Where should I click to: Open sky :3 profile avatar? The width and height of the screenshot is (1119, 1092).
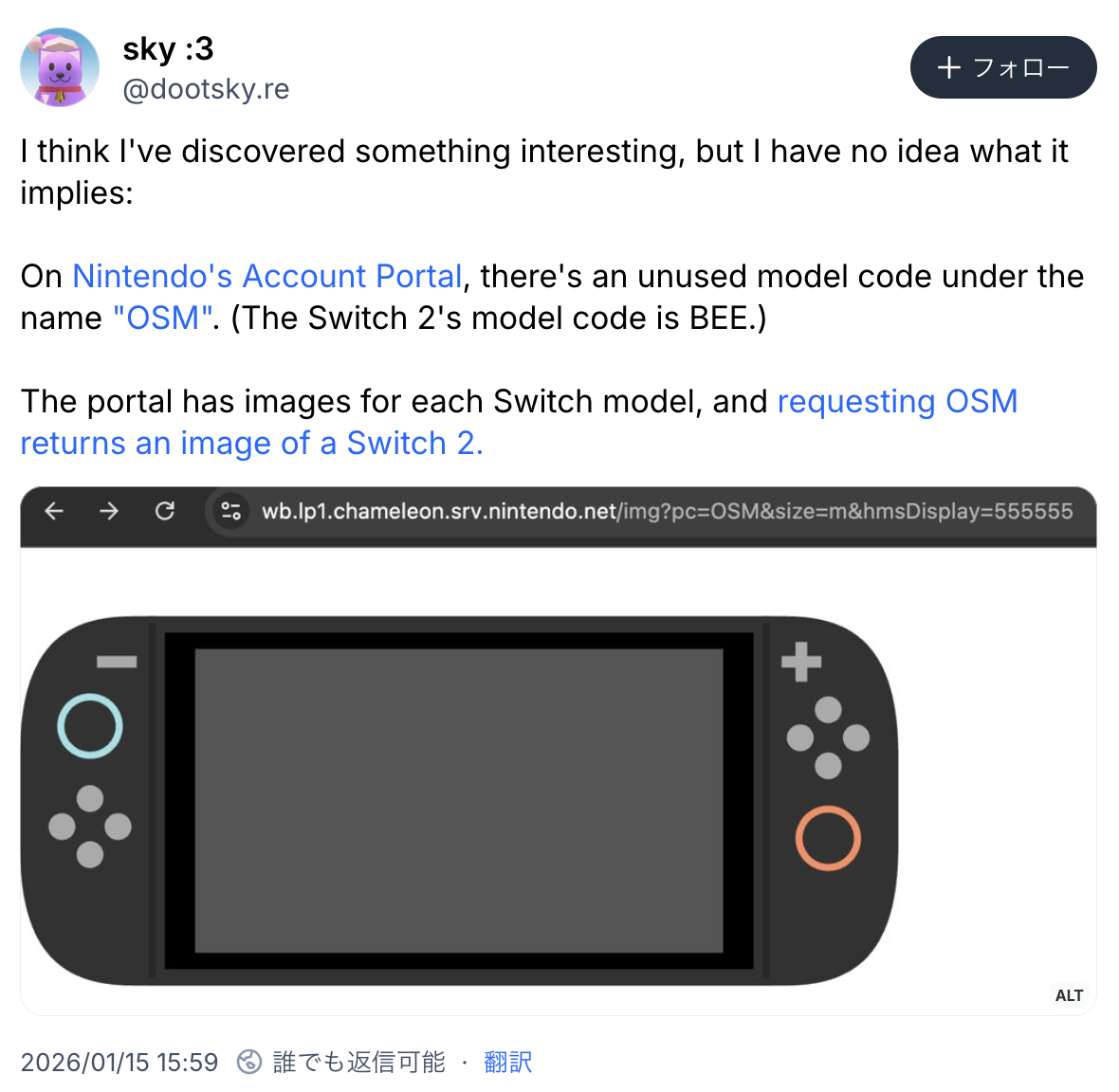(60, 67)
